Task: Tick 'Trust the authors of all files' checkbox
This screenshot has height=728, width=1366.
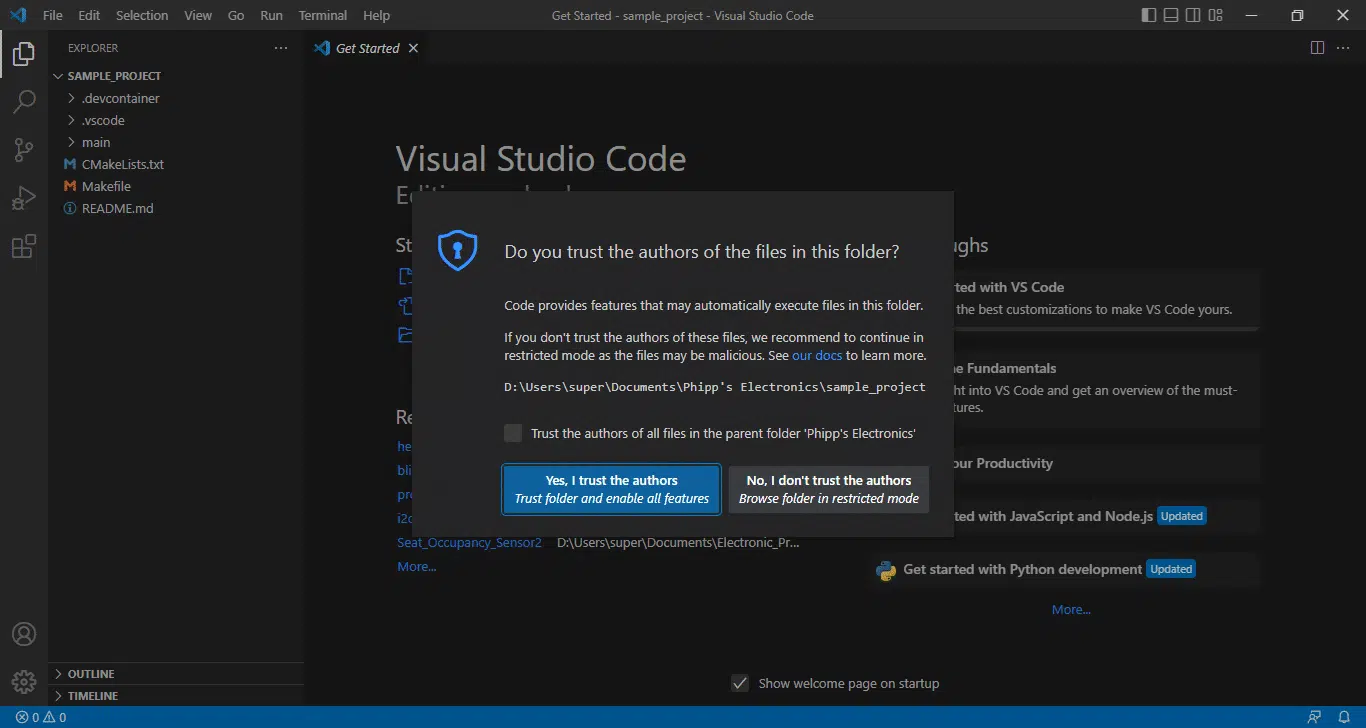Action: 513,433
